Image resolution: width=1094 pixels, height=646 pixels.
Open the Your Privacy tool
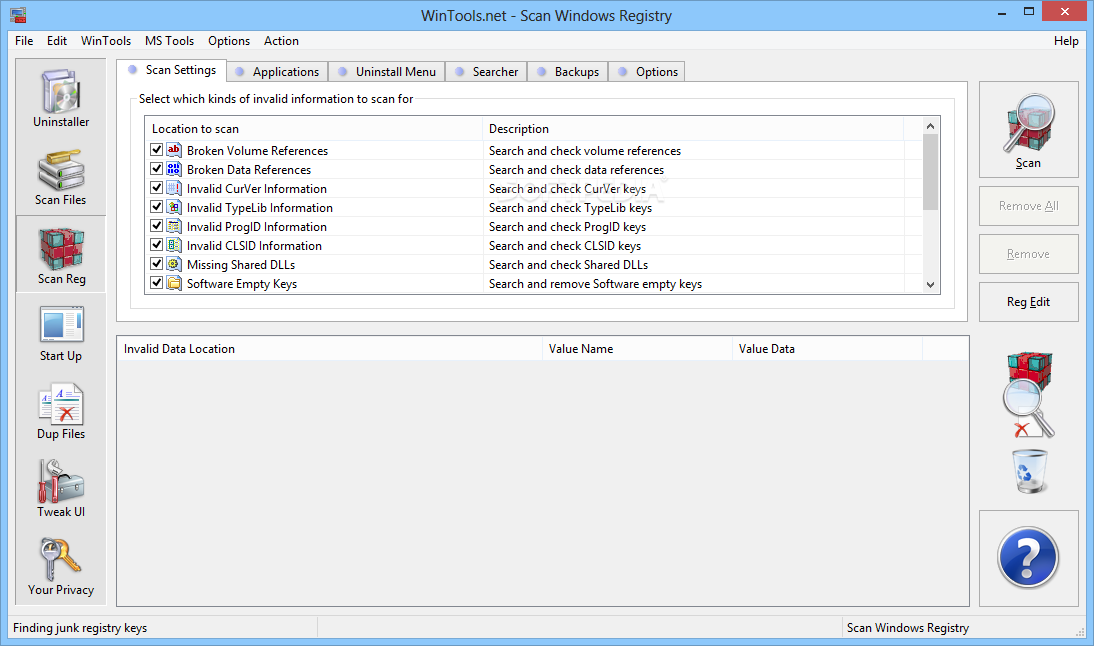(x=61, y=567)
